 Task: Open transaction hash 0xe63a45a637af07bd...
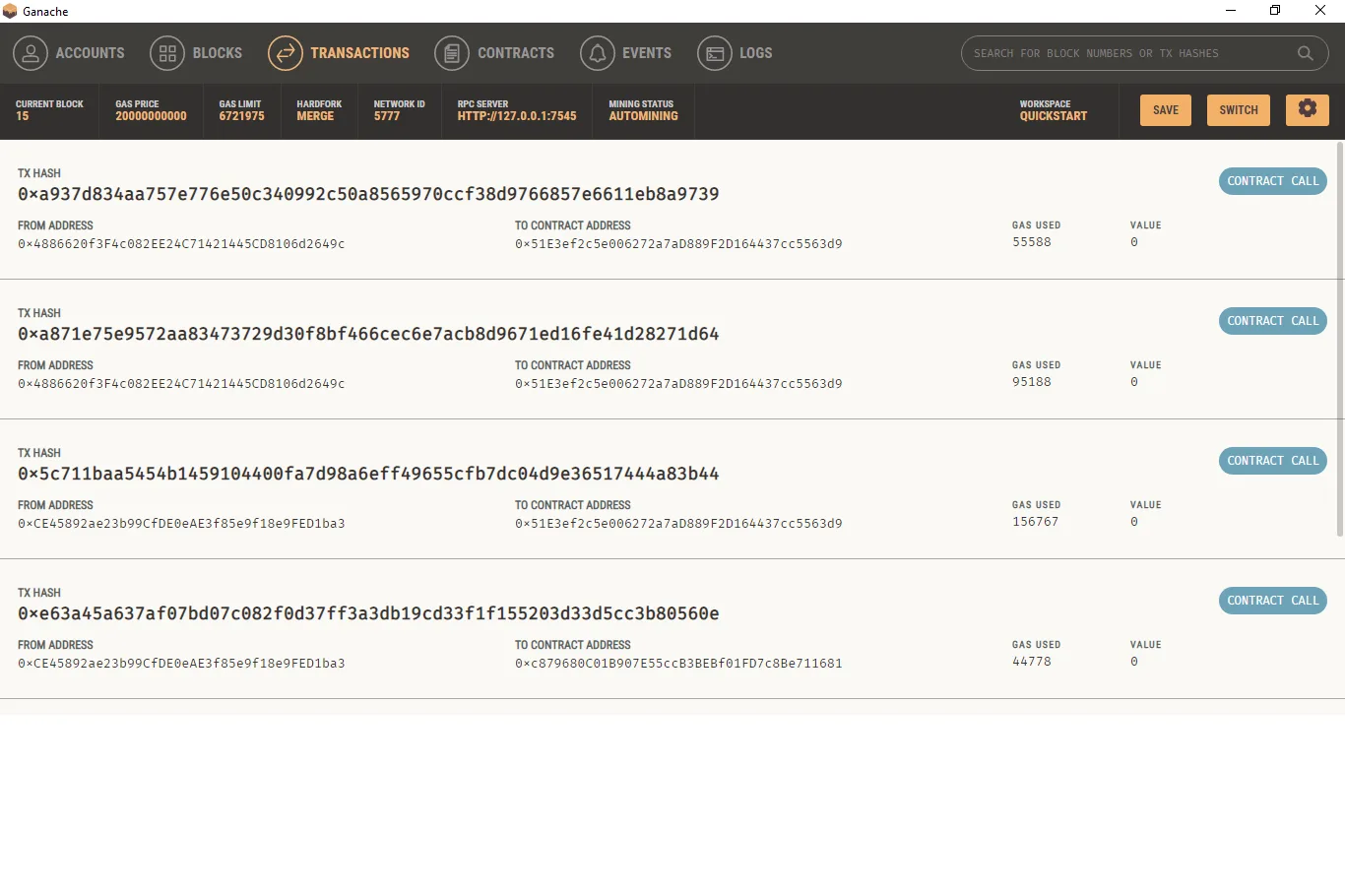tap(368, 613)
